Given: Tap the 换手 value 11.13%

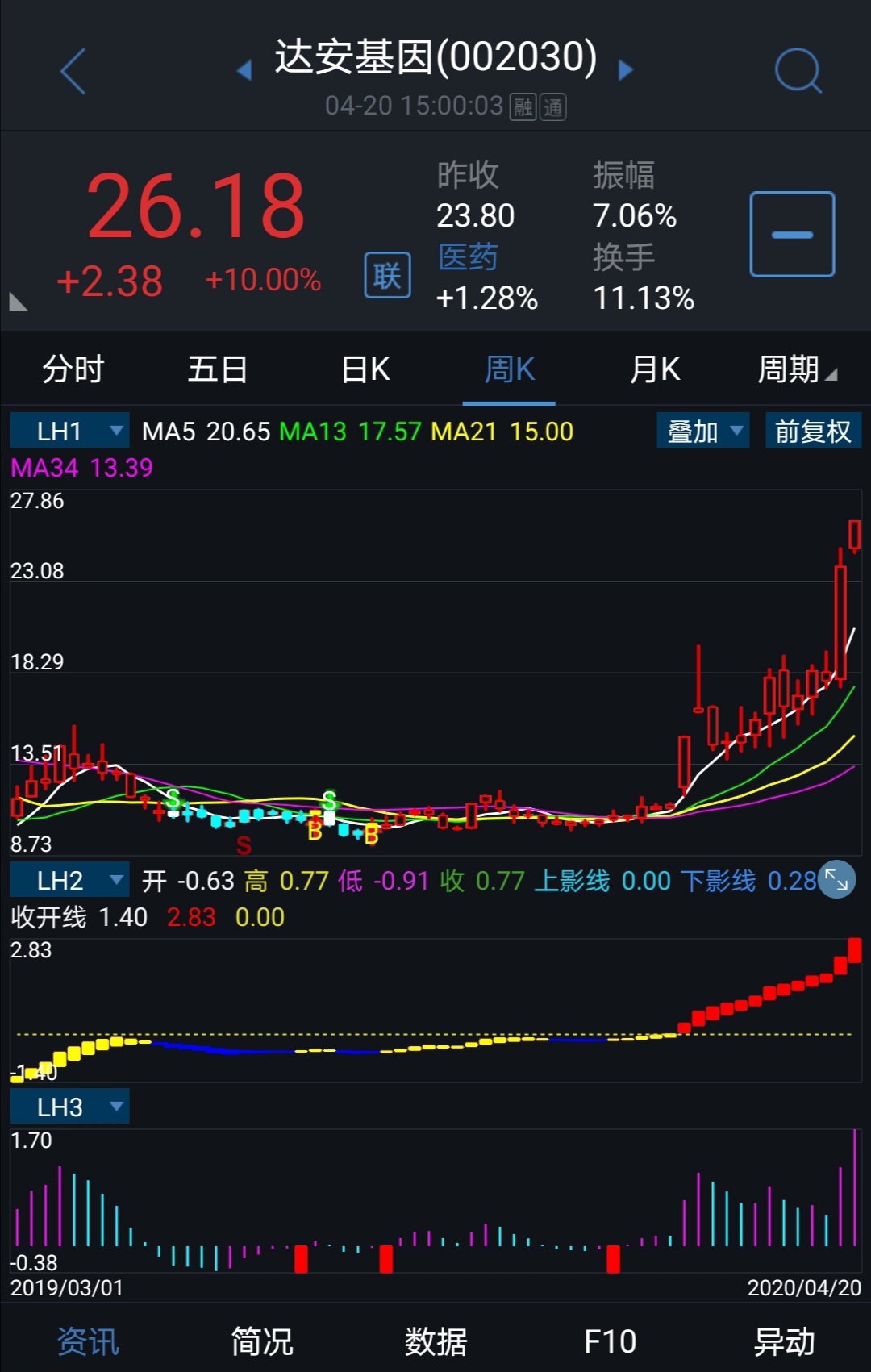Looking at the screenshot, I should pyautogui.click(x=644, y=298).
